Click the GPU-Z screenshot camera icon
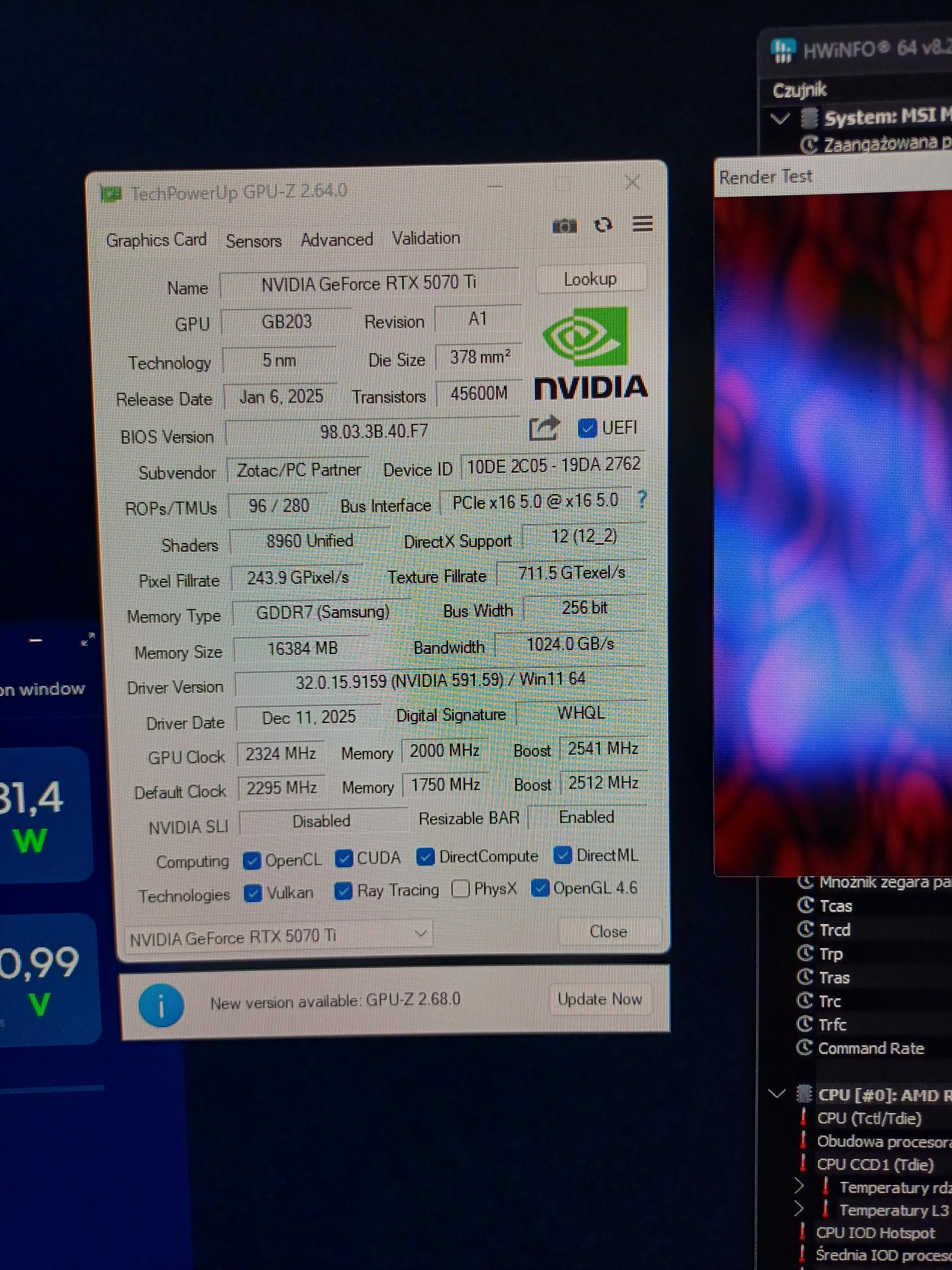 pos(564,226)
